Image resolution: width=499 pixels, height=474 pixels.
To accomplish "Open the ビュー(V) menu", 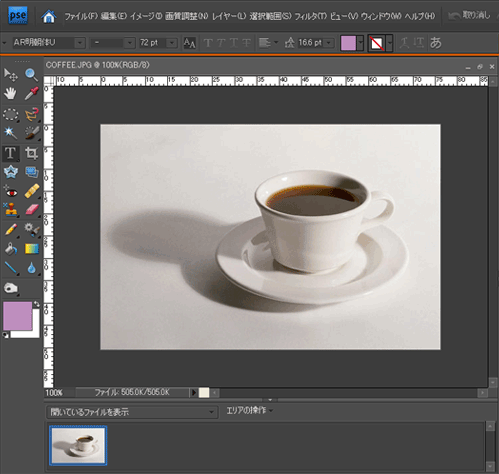I will (x=344, y=16).
